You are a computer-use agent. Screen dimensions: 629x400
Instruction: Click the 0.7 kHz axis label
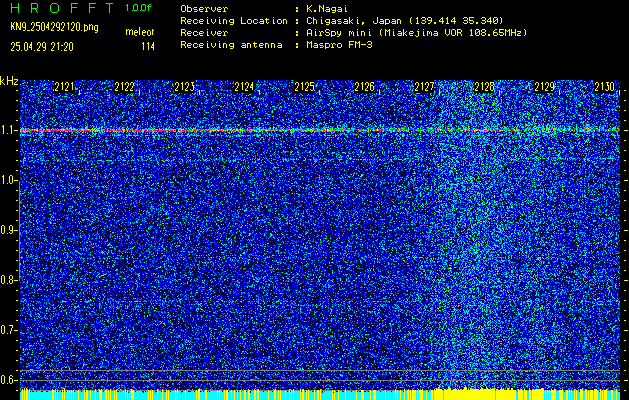coord(8,330)
